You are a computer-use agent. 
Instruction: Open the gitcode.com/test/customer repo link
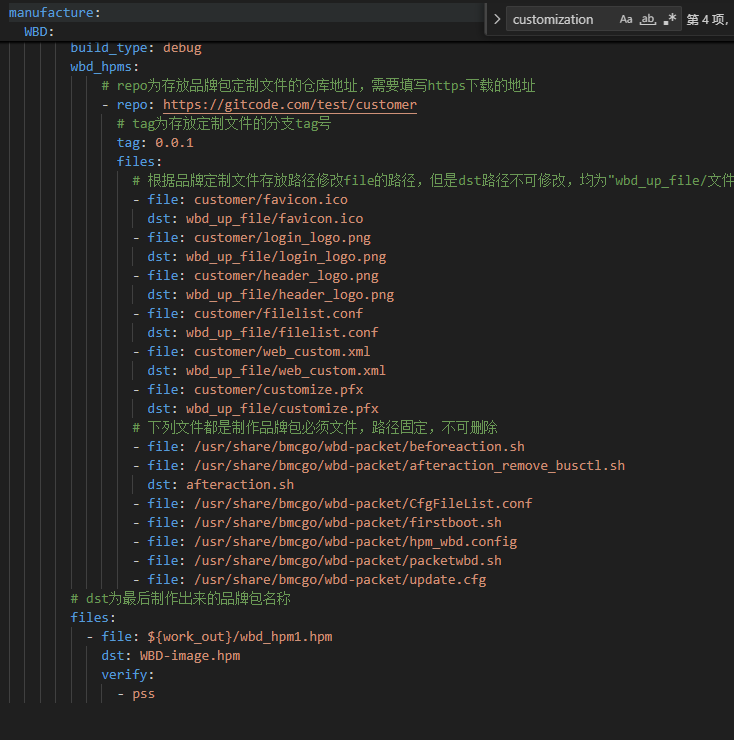tap(289, 105)
